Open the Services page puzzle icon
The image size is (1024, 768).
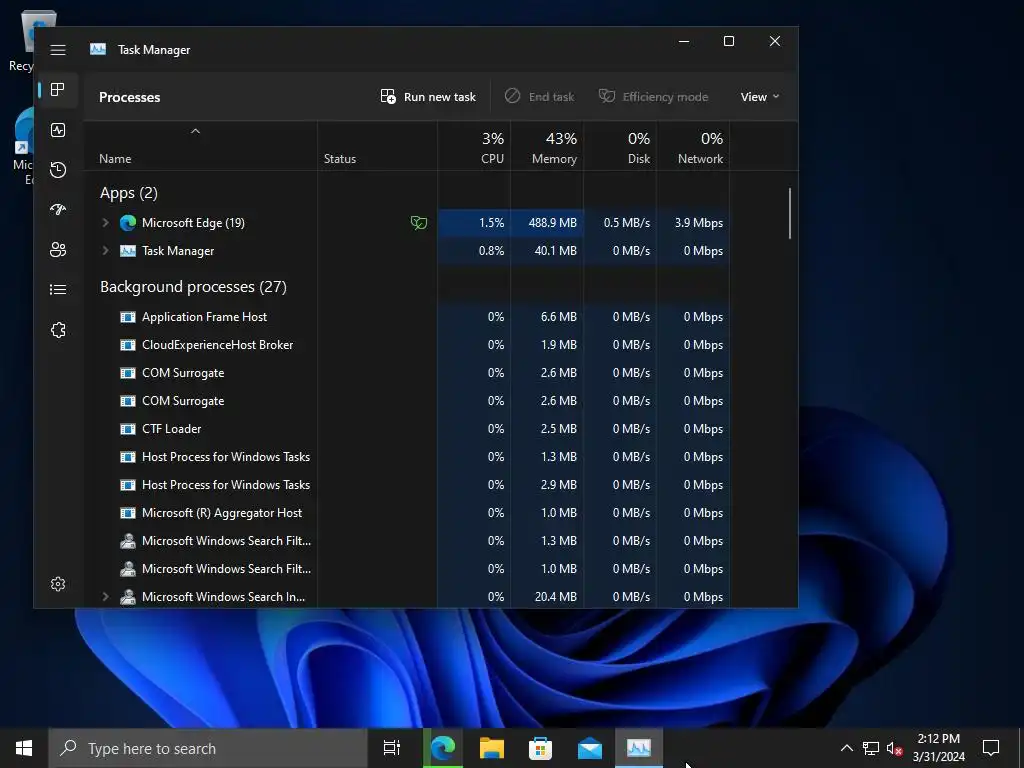coord(58,330)
